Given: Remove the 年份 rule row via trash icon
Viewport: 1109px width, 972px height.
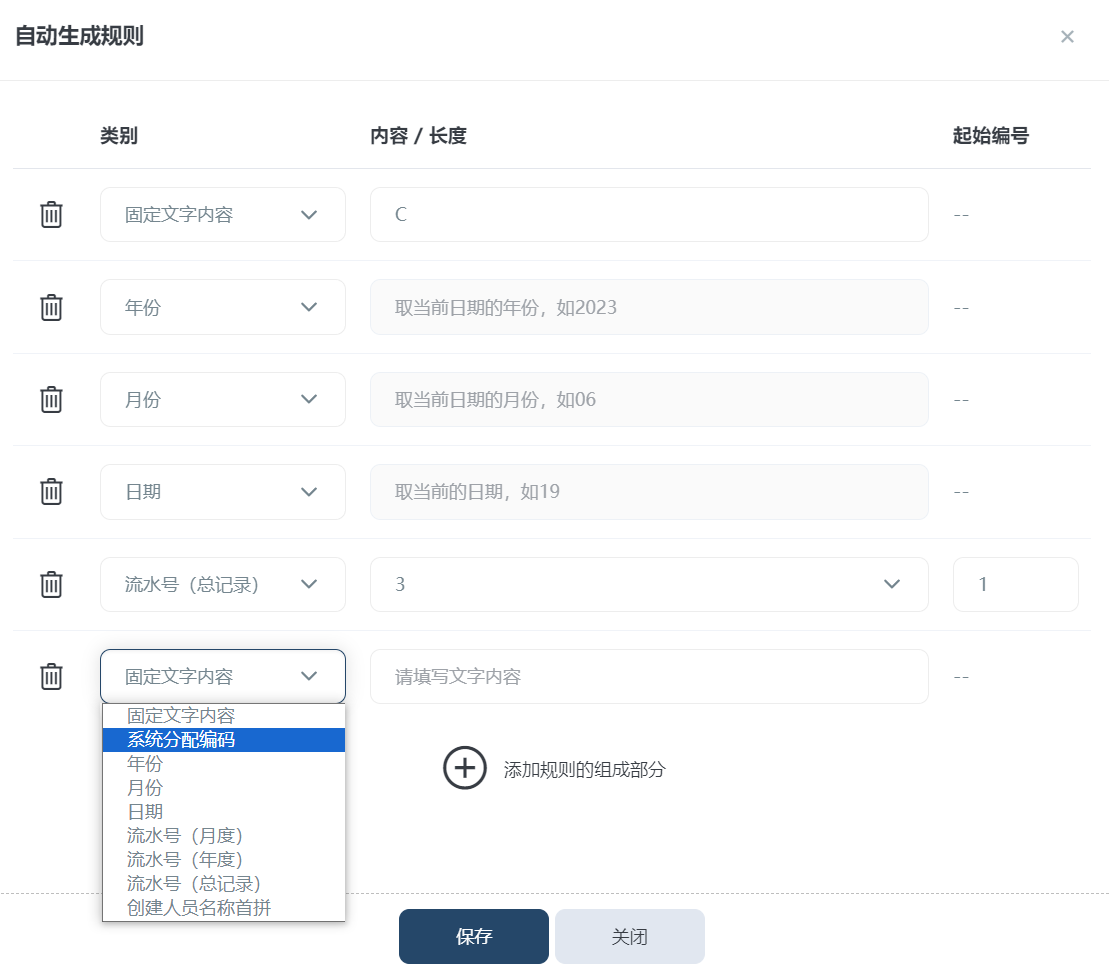Looking at the screenshot, I should click(x=51, y=307).
